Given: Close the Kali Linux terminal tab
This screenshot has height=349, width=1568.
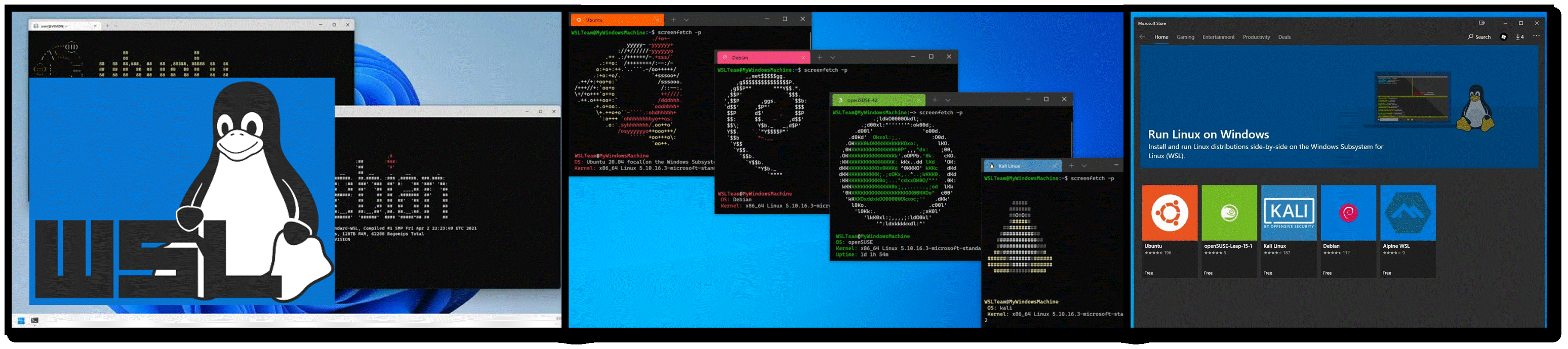Looking at the screenshot, I should coord(1055,166).
